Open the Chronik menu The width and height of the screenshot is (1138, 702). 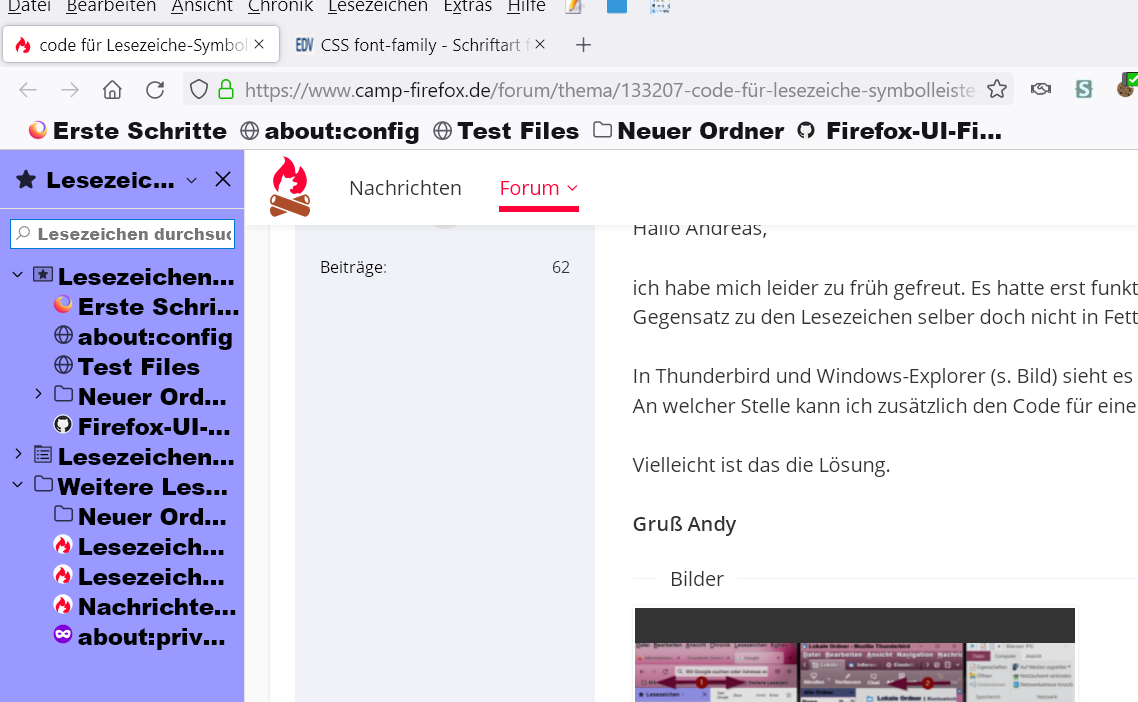click(280, 7)
